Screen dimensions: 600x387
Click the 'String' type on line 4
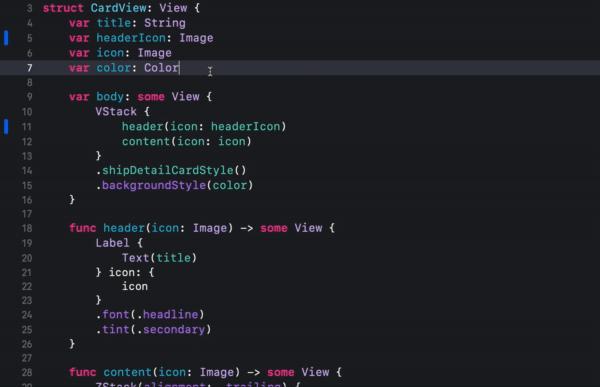(165, 23)
